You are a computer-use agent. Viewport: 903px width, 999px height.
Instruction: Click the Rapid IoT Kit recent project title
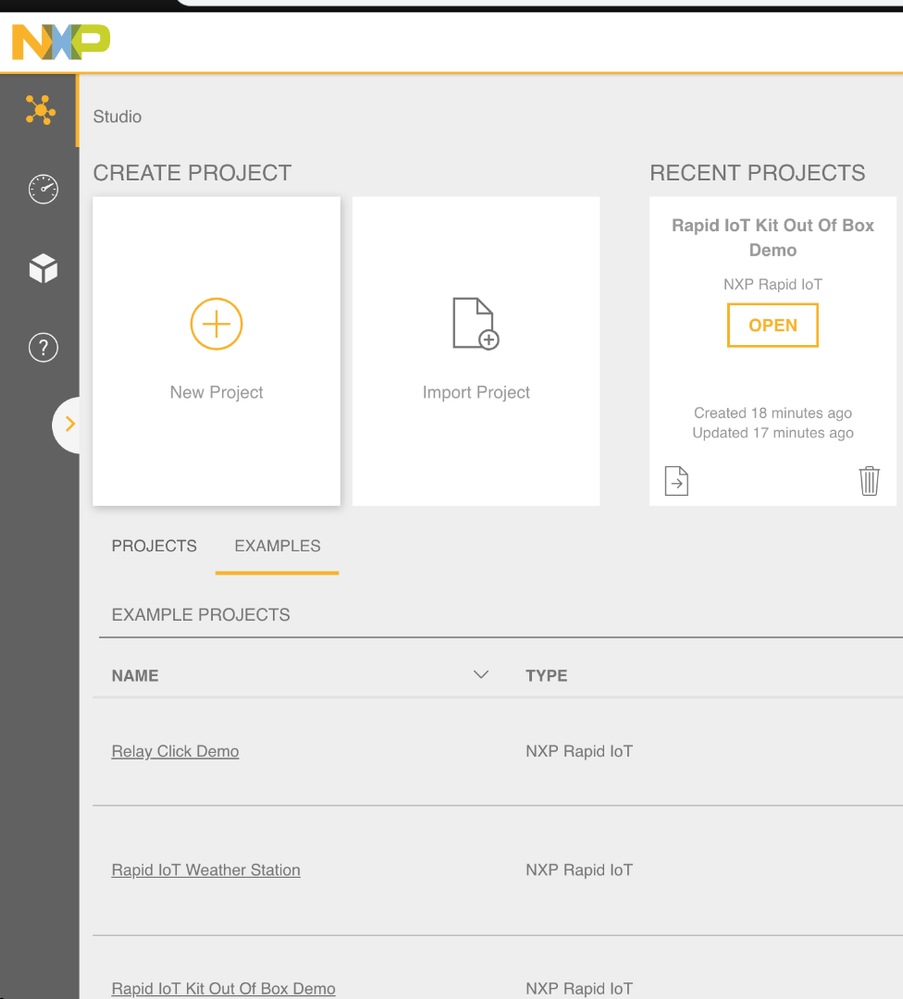click(773, 237)
